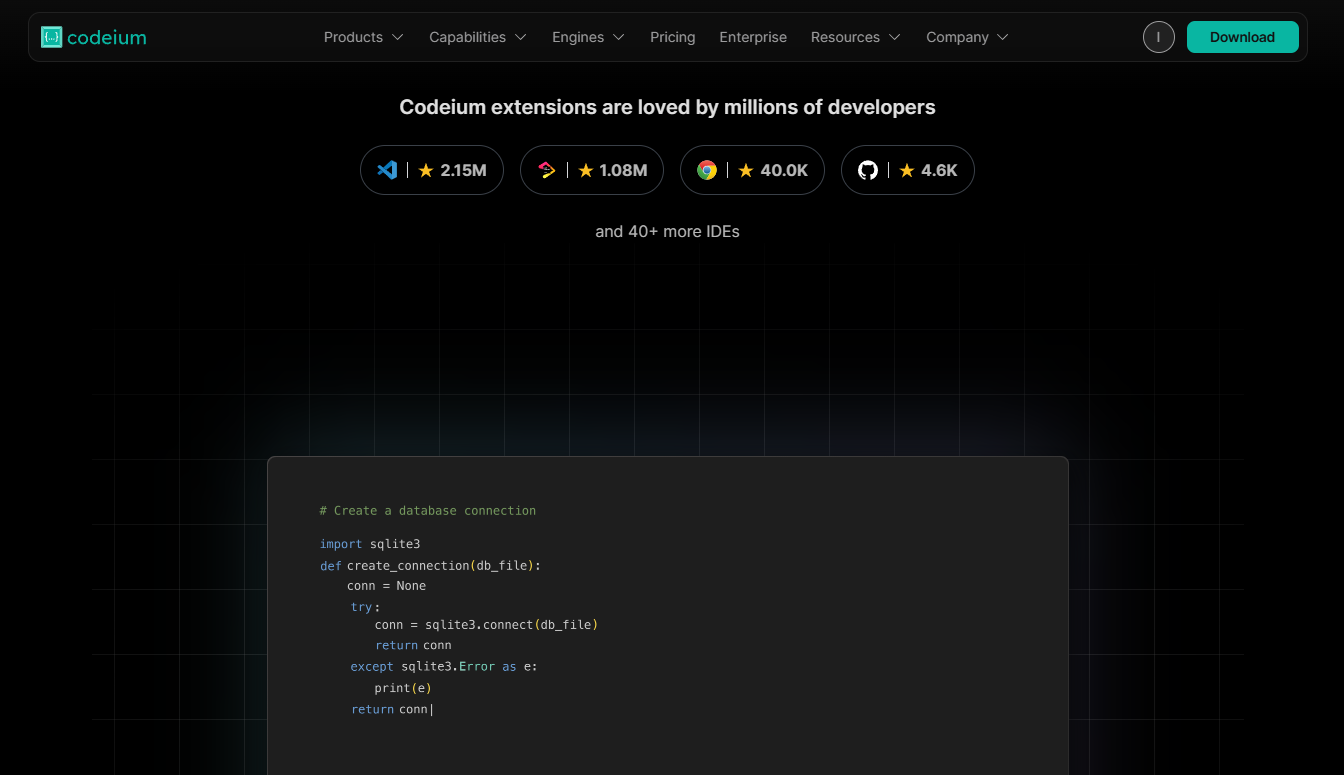This screenshot has height=775, width=1344.
Task: Expand the Company dropdown menu
Action: click(967, 37)
